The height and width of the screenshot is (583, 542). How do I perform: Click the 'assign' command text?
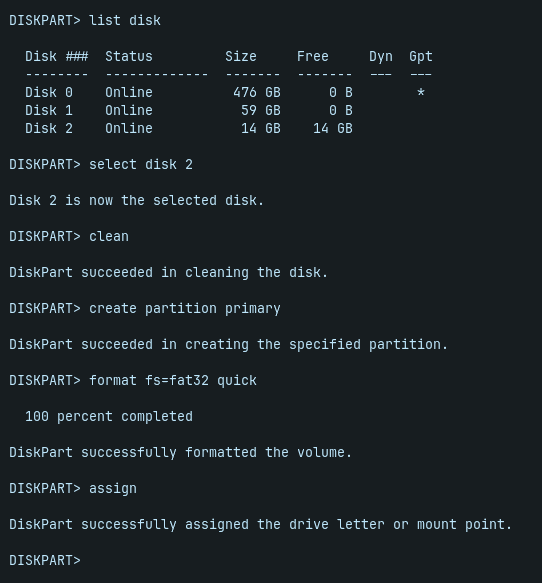coord(113,489)
